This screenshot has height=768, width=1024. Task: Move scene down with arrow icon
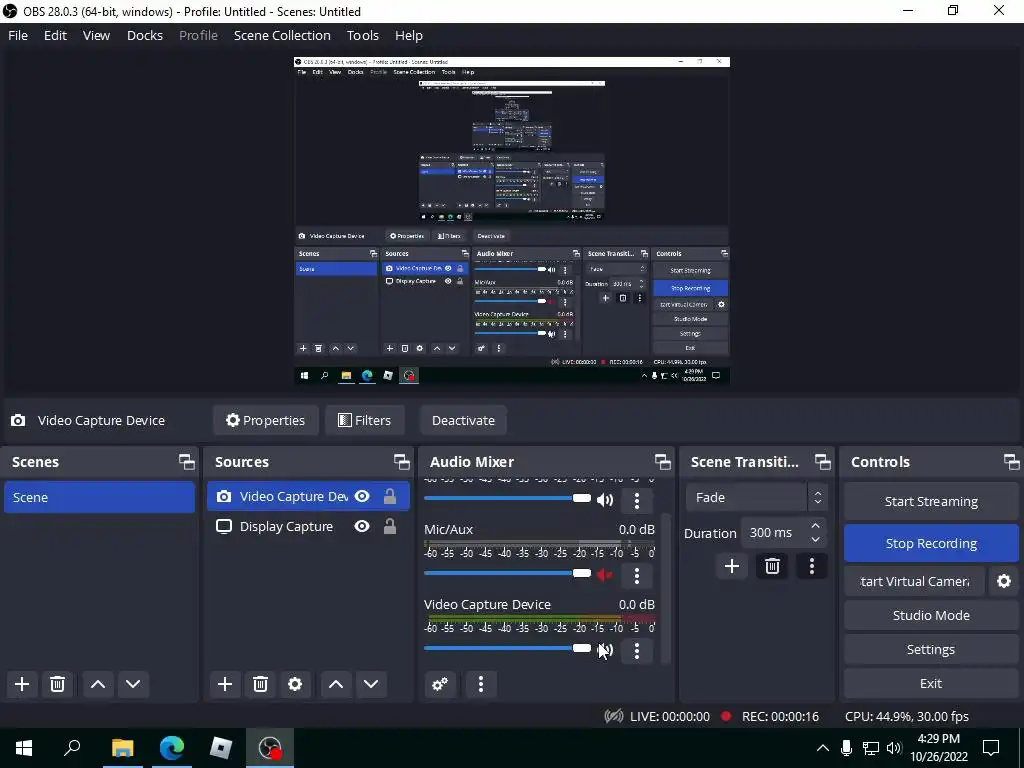[x=133, y=684]
